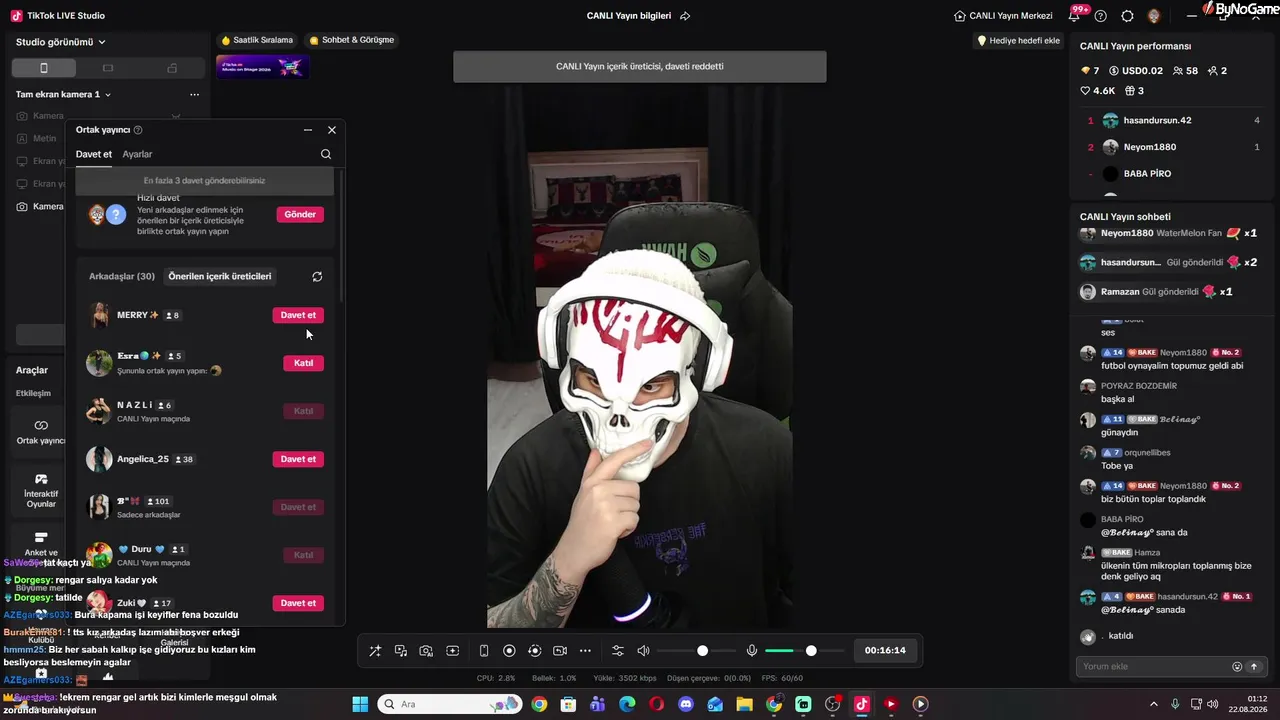
Task: Open İnteraktif Oyunlar tool
Action: coord(41,490)
